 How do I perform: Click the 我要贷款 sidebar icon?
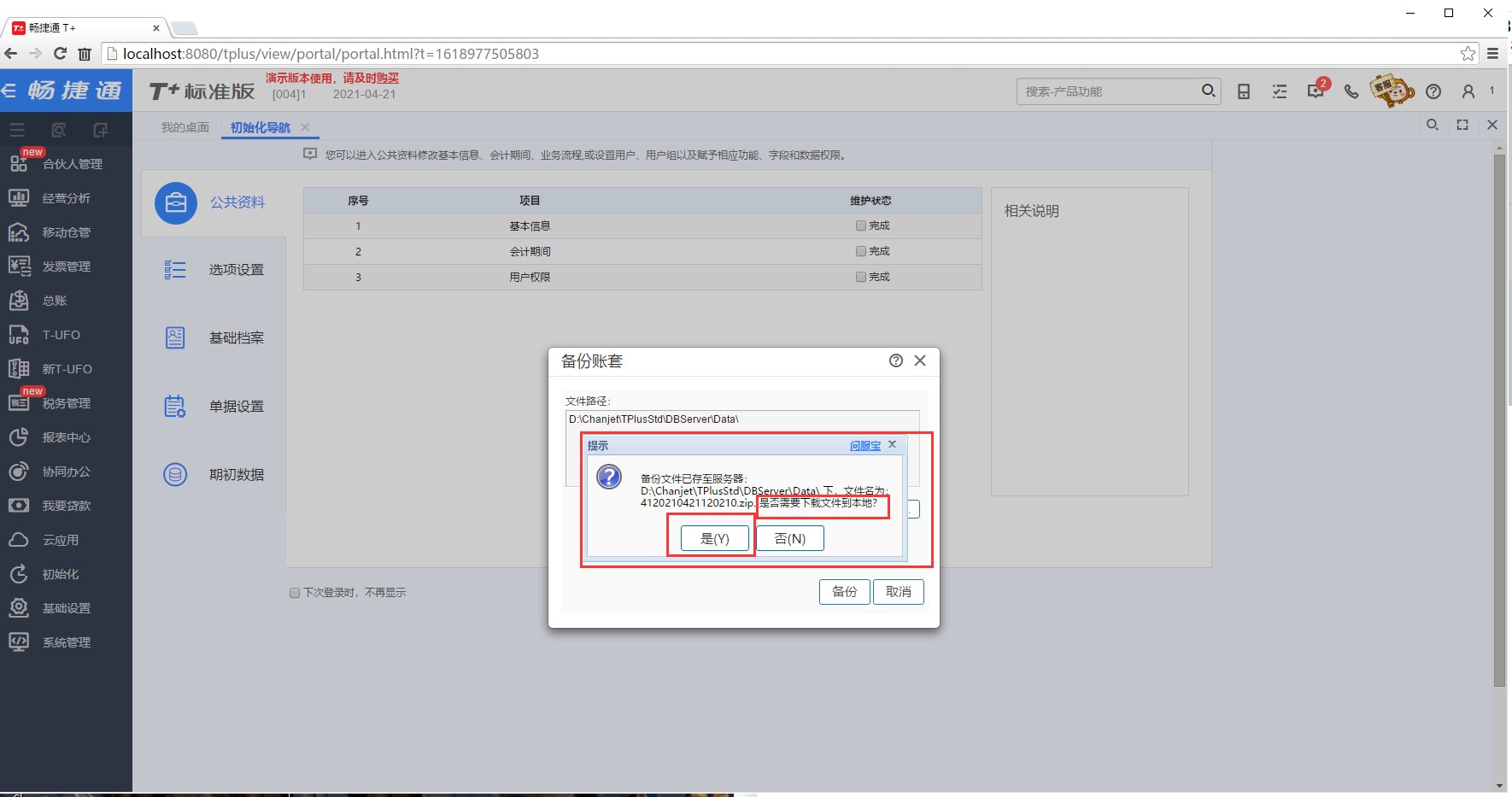tap(19, 506)
